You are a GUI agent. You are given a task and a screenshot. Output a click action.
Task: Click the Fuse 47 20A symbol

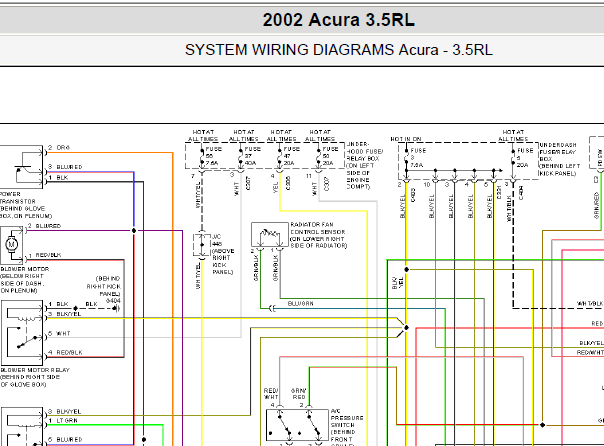point(280,157)
